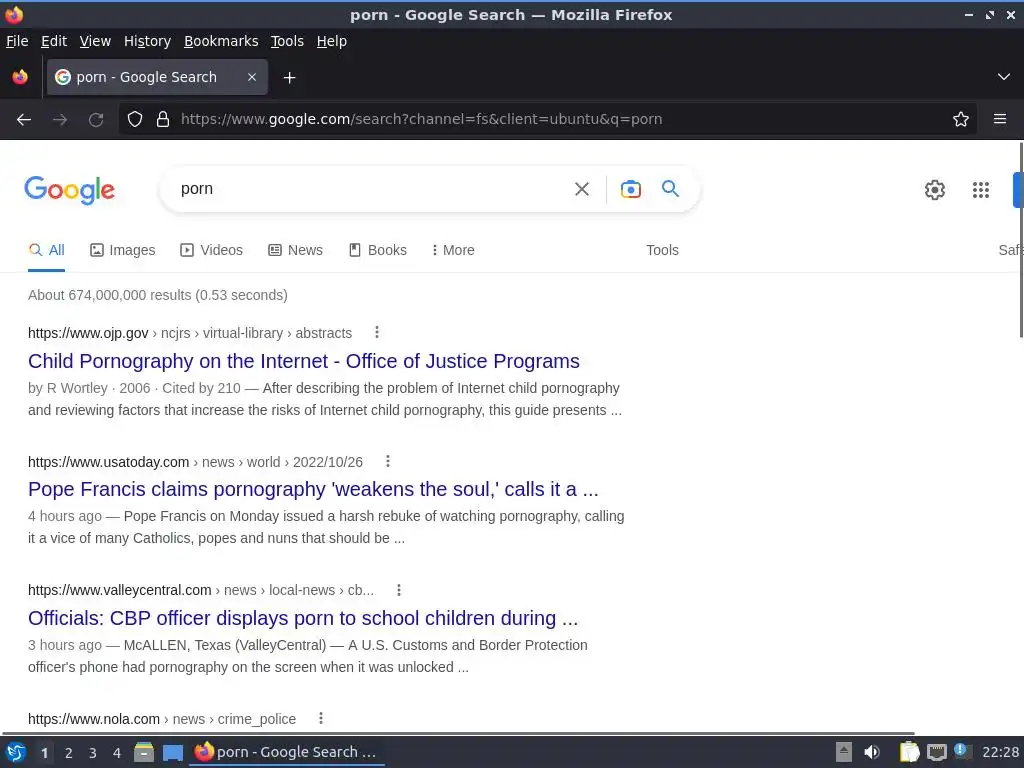Switch to workspace 3 in taskbar

tap(93, 753)
